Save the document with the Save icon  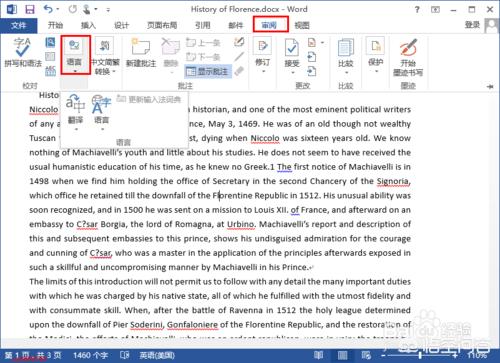click(30, 9)
